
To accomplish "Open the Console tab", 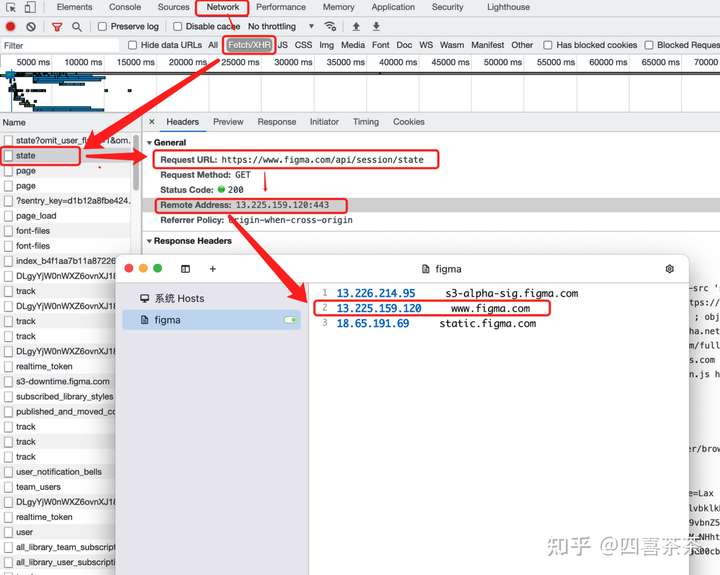I will (x=125, y=7).
